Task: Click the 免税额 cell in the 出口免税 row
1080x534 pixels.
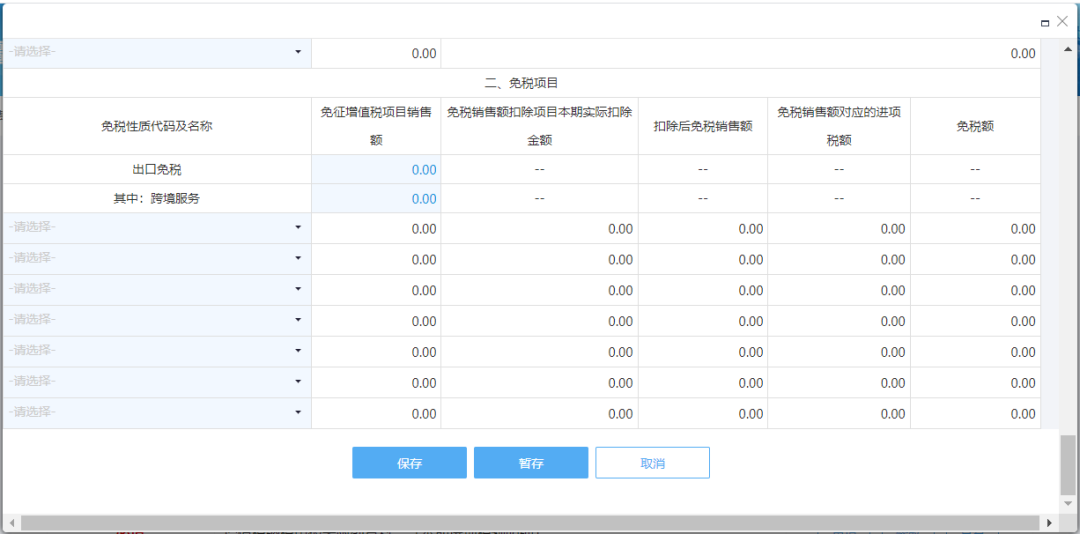Action: 975,170
